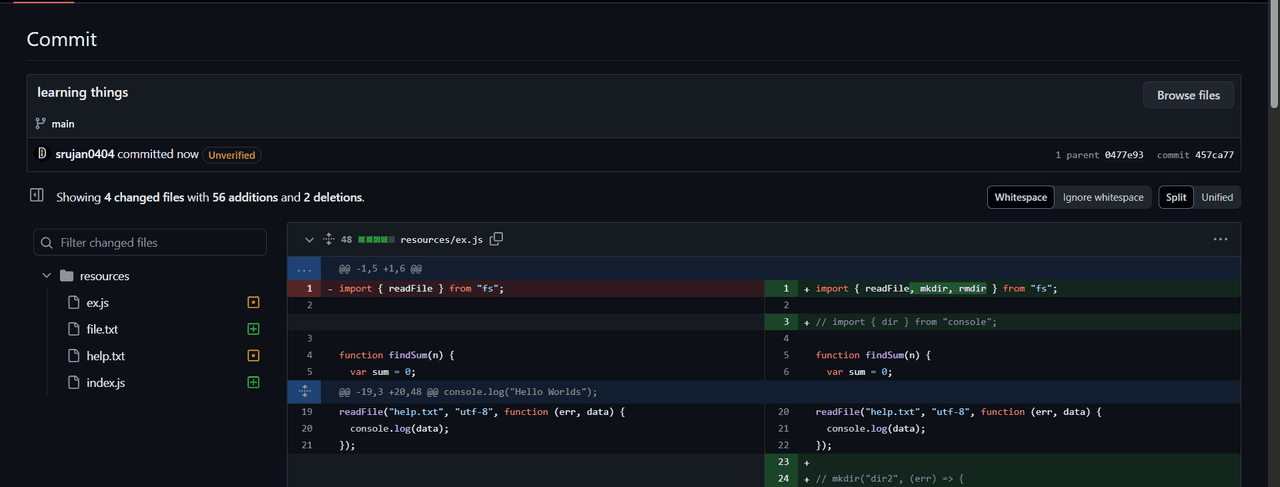Collapse the resources folder in tree

pyautogui.click(x=46, y=276)
